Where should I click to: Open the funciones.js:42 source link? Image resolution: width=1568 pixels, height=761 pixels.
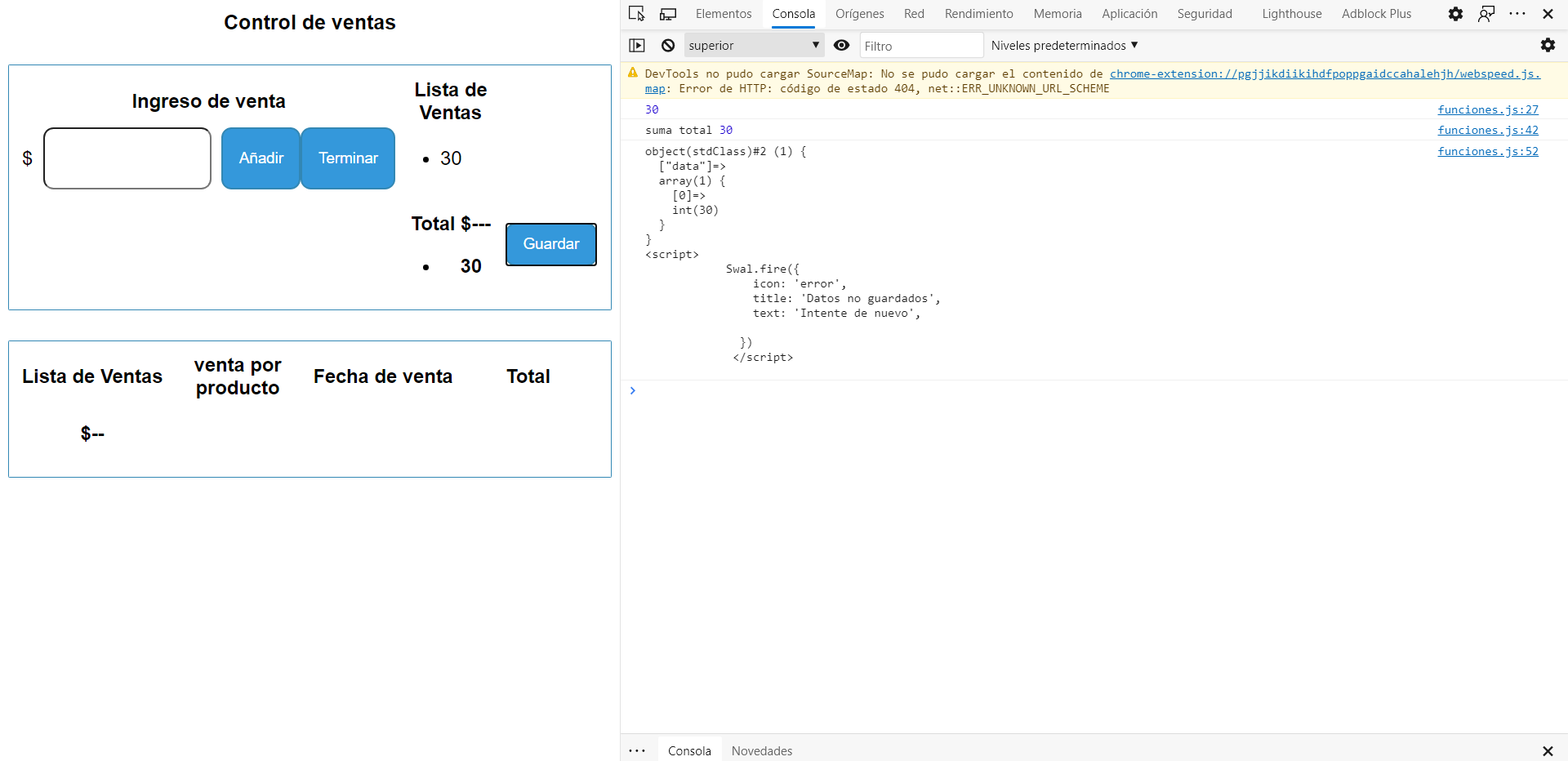[x=1488, y=130]
